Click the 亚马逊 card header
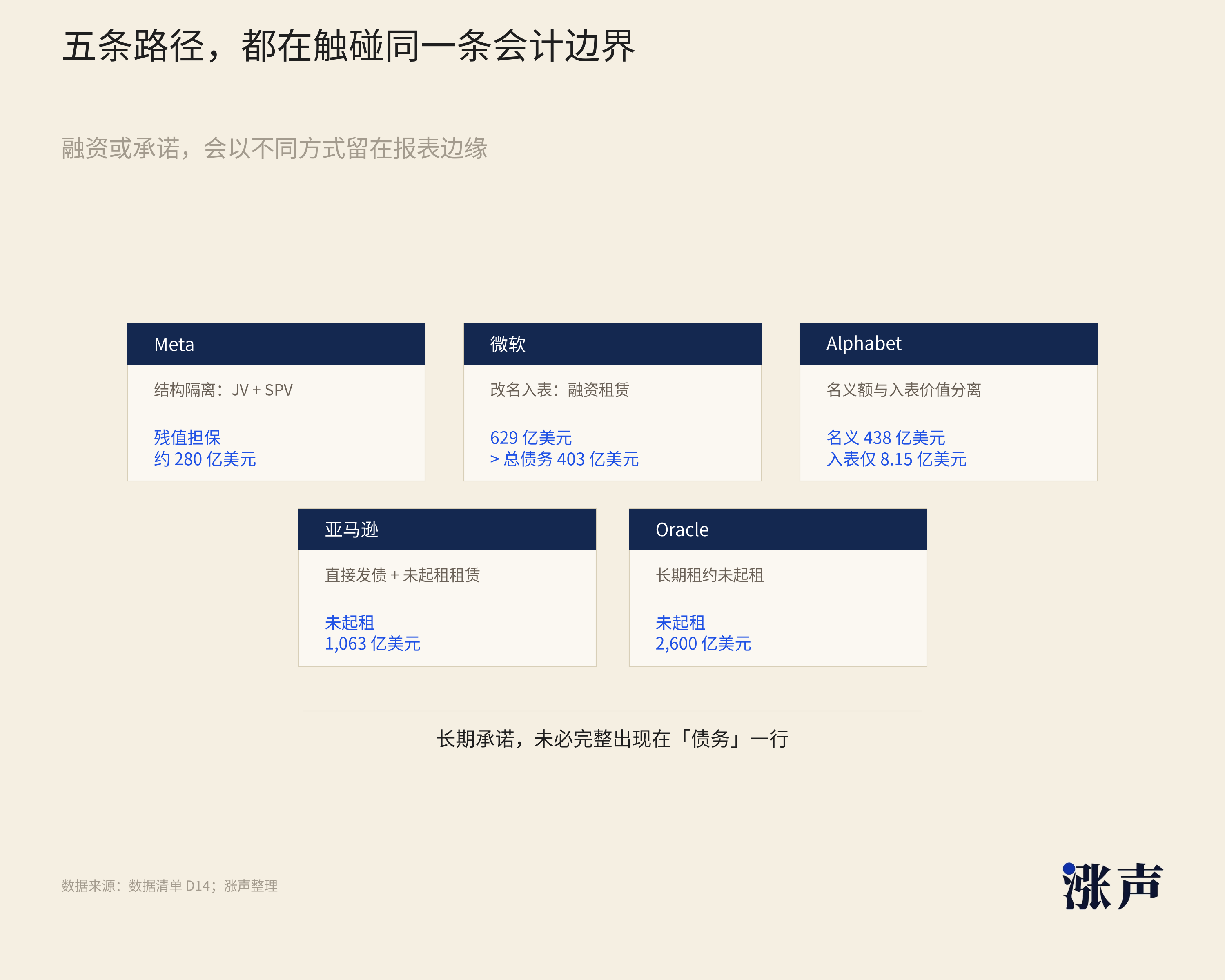This screenshot has width=1225, height=980. [447, 529]
